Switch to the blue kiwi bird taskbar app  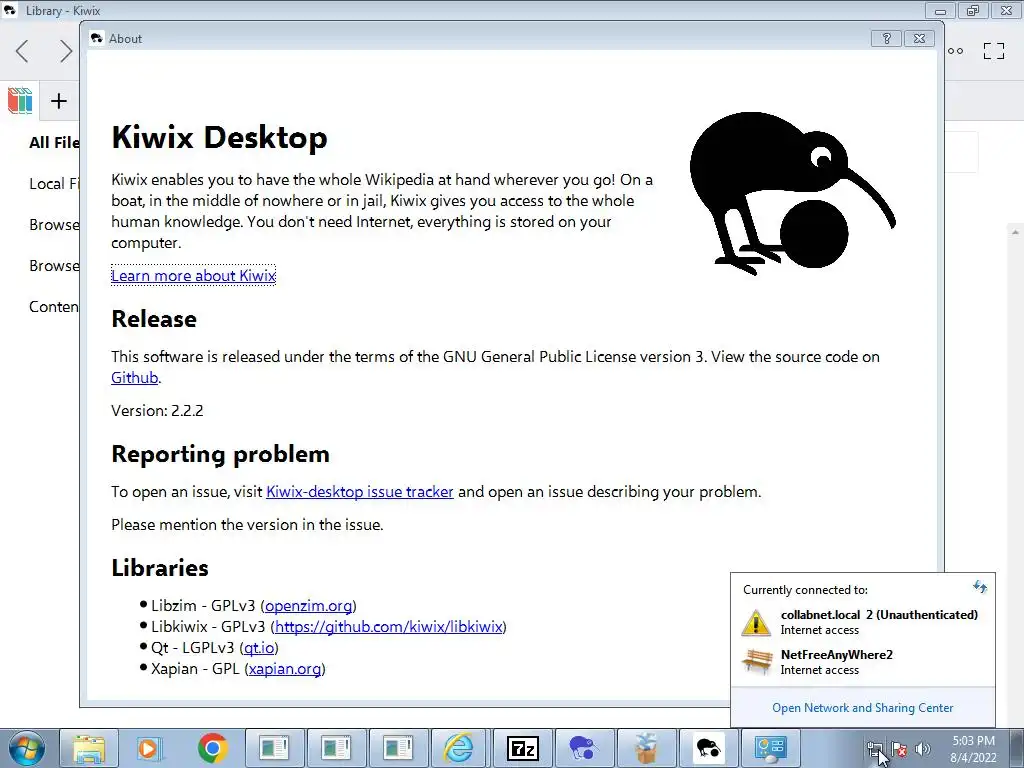point(583,748)
